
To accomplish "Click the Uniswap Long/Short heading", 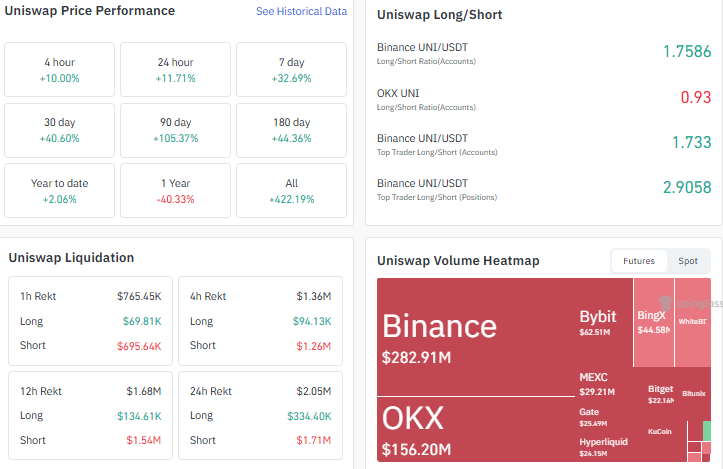I will (x=439, y=15).
